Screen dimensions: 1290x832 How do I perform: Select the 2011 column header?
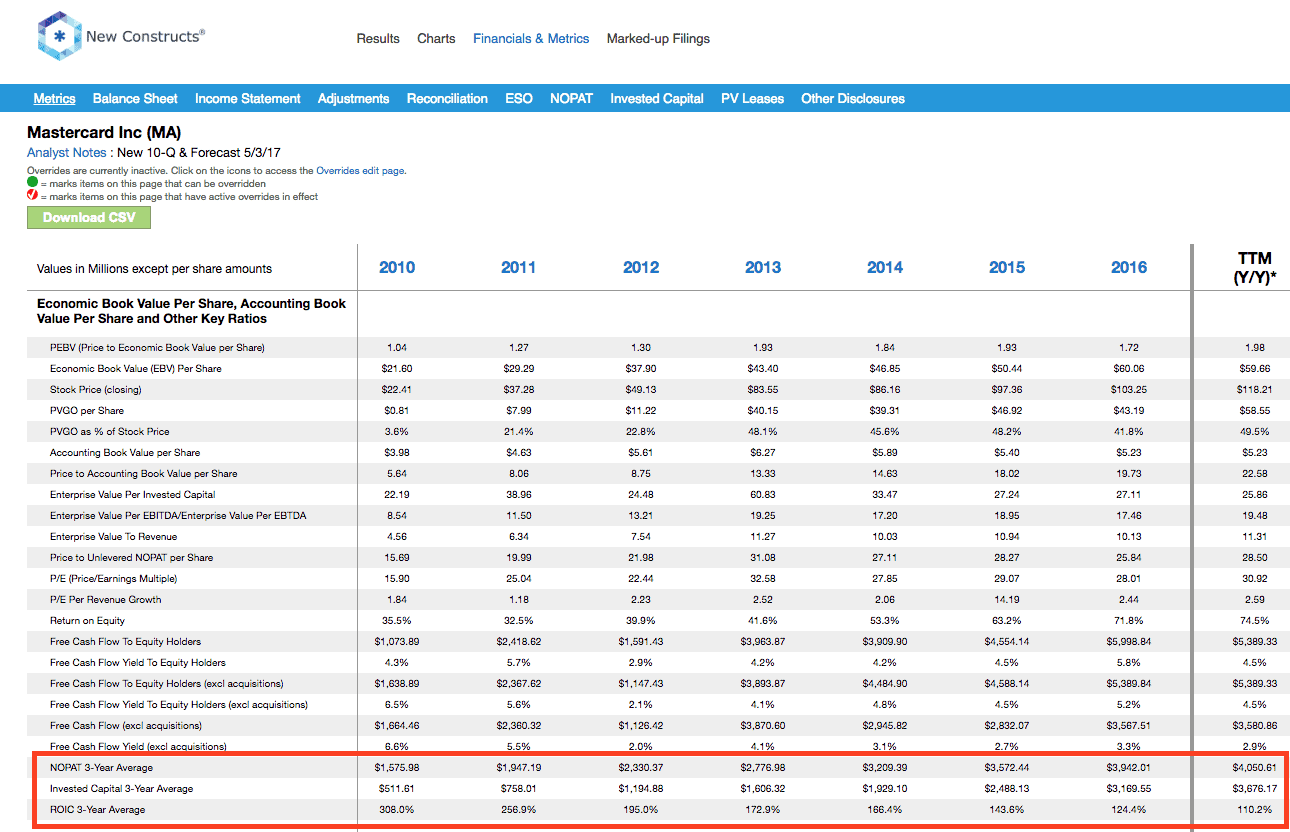click(518, 267)
